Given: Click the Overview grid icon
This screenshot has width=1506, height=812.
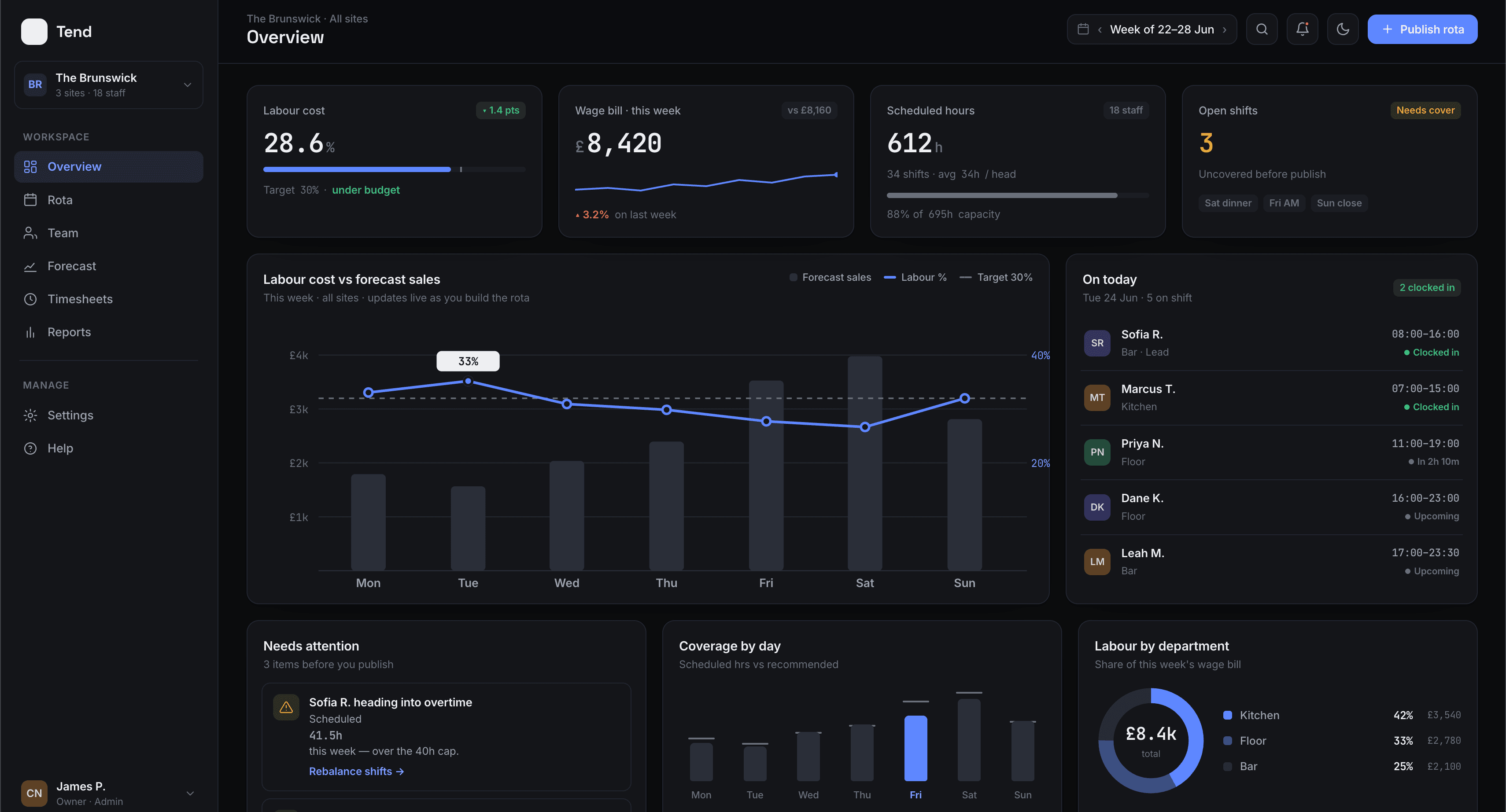Looking at the screenshot, I should (x=30, y=166).
